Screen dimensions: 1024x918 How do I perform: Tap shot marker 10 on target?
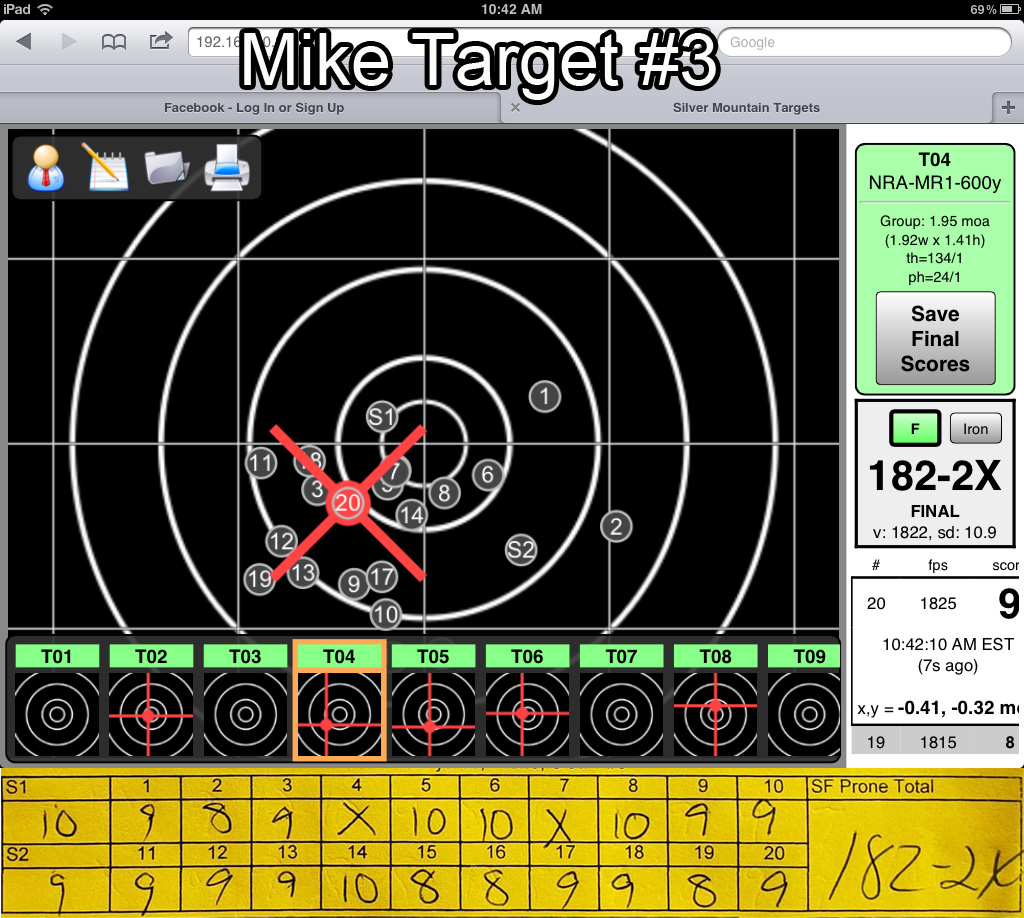click(385, 614)
